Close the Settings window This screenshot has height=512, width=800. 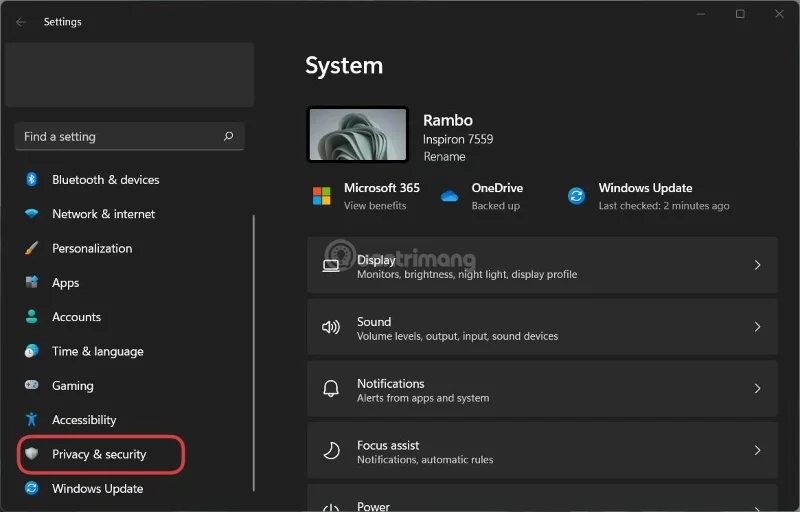point(779,14)
